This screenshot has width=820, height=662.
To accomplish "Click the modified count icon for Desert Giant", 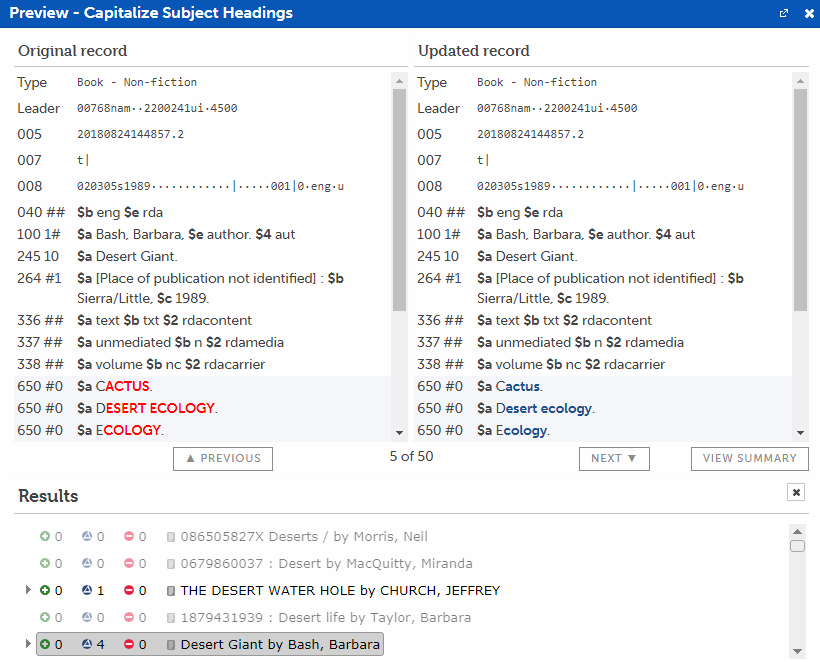I will pos(87,645).
